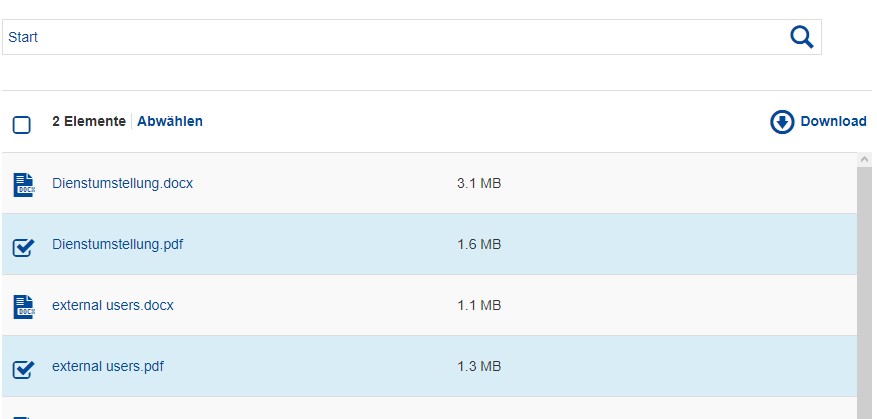Open the external users.pdf file name

108,367
